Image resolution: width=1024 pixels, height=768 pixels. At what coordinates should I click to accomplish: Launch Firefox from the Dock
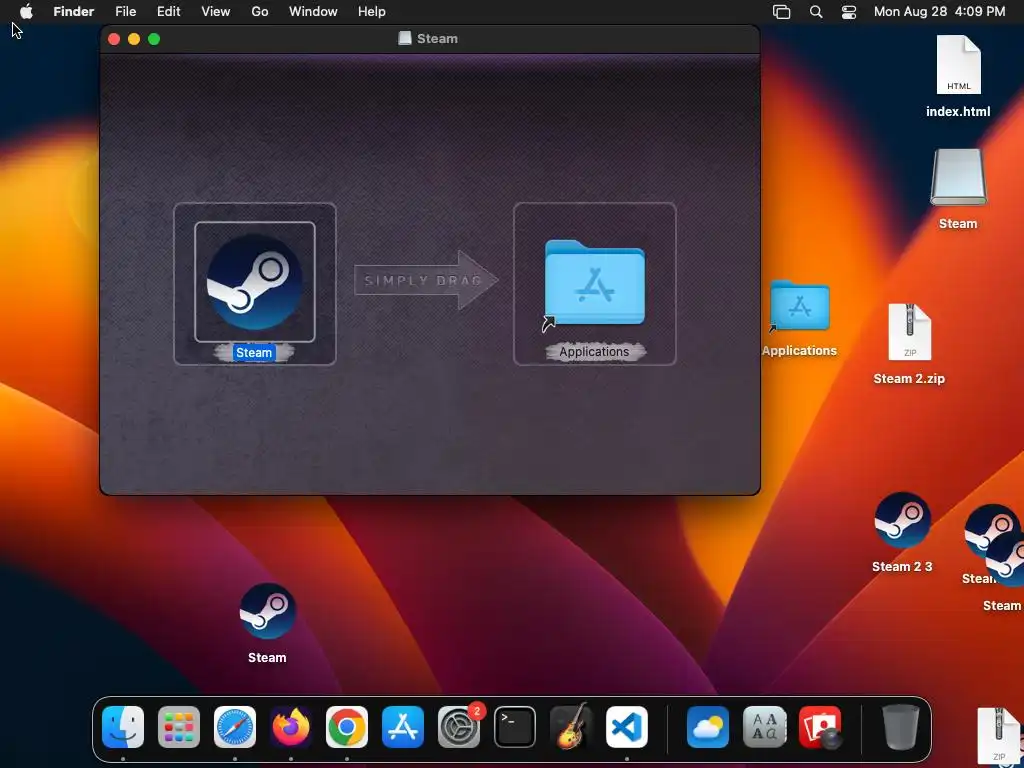point(291,726)
